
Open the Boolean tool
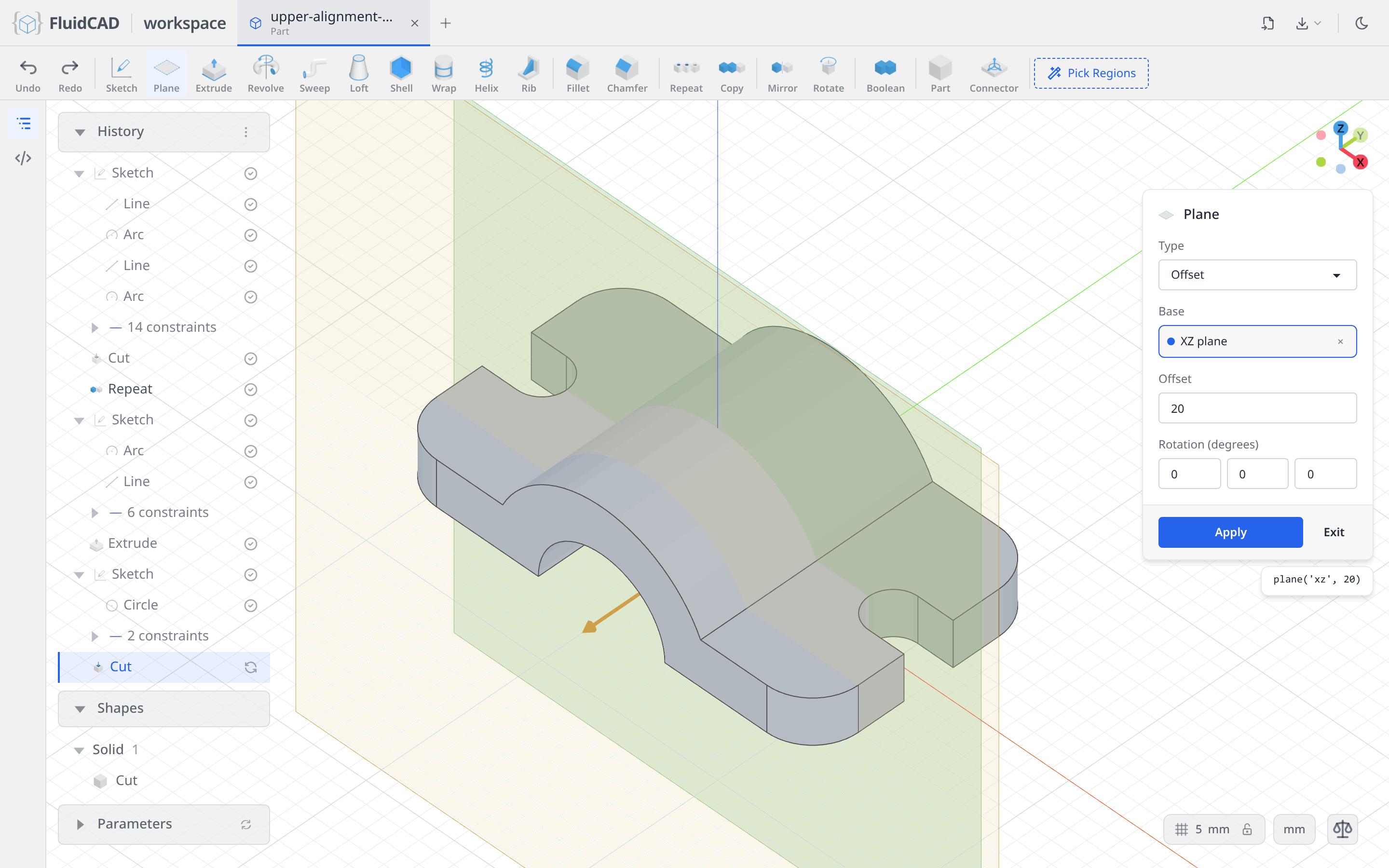pyautogui.click(x=885, y=74)
